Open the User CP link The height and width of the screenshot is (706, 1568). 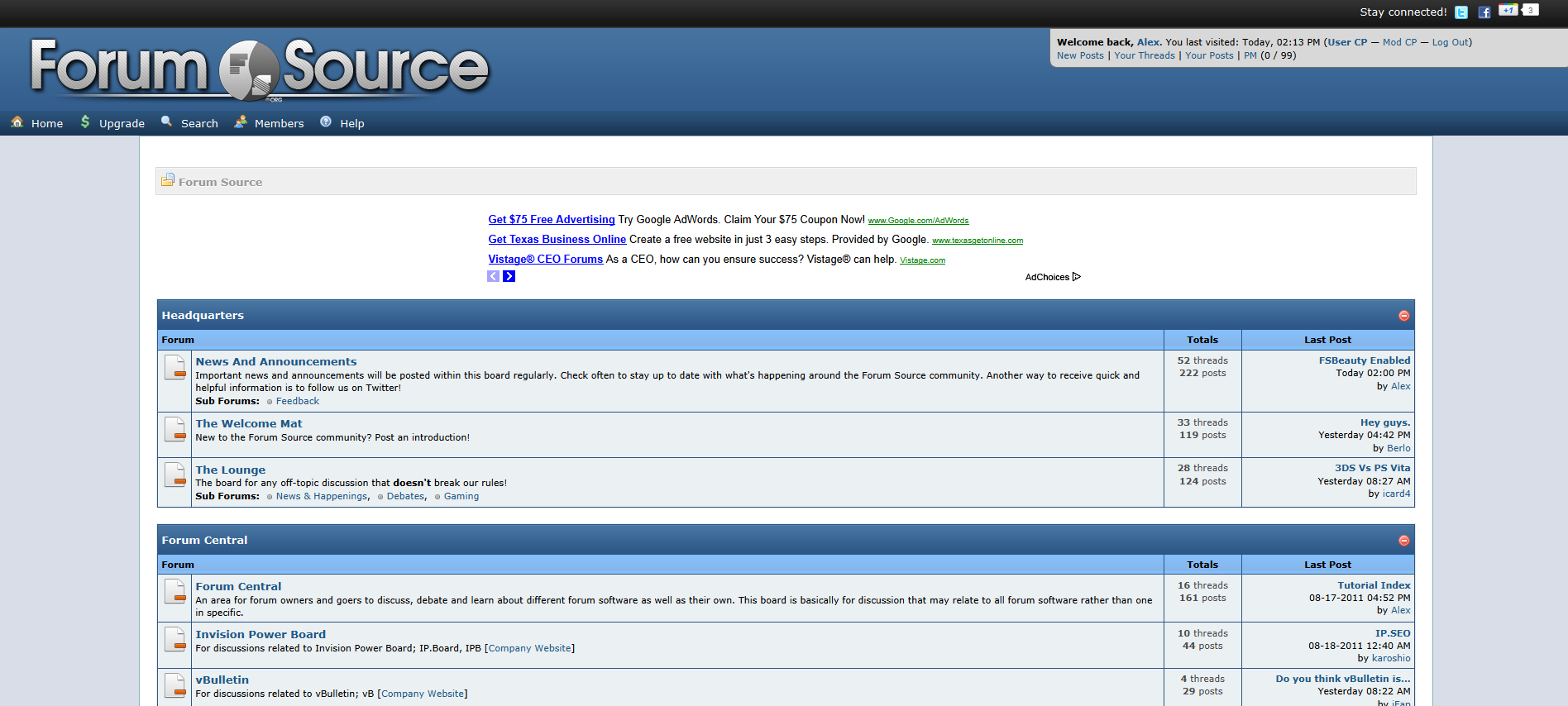click(x=1347, y=42)
